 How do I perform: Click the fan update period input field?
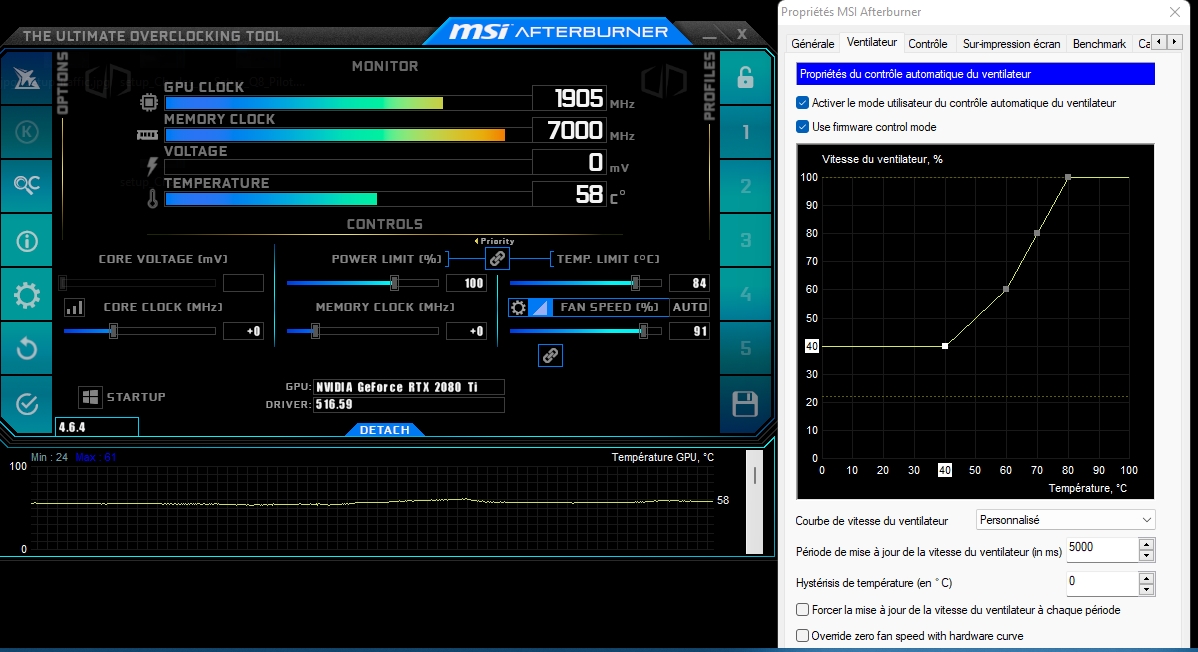point(1102,550)
